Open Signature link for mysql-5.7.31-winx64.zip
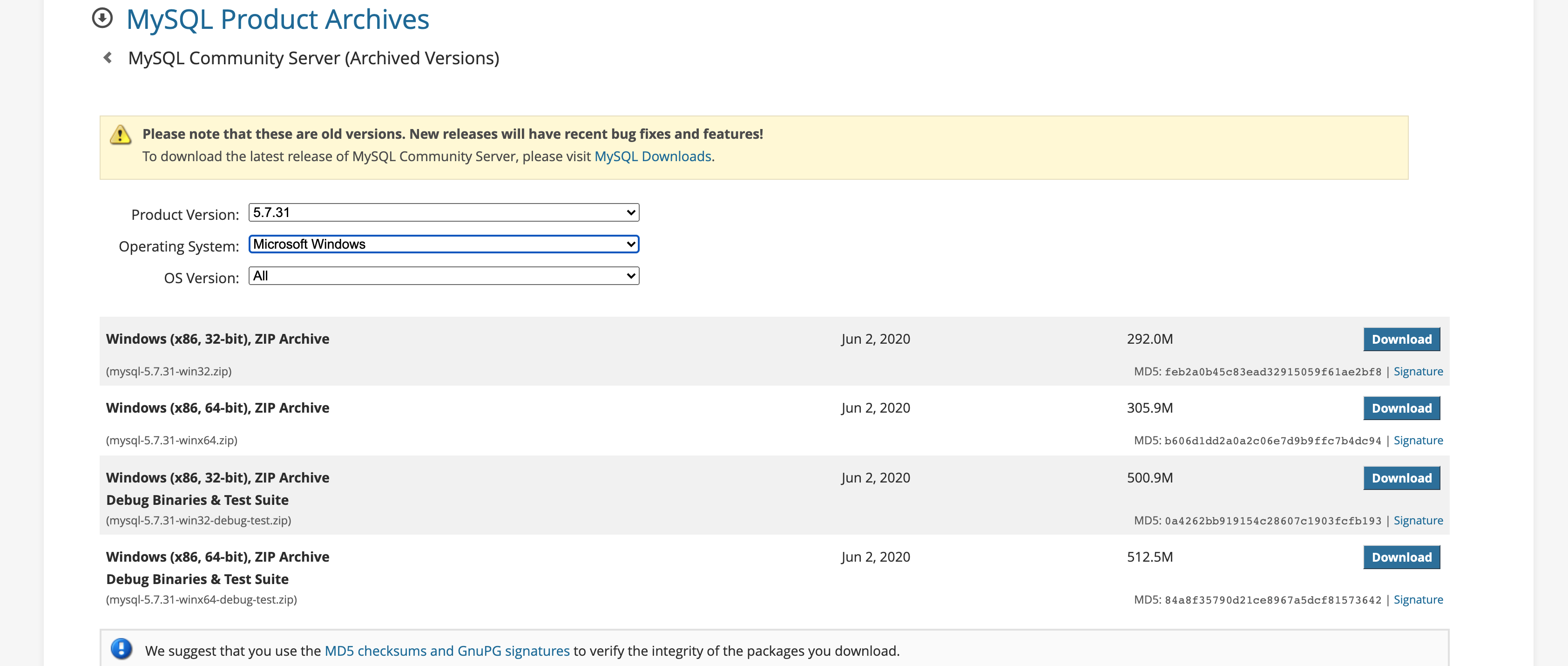 point(1418,440)
